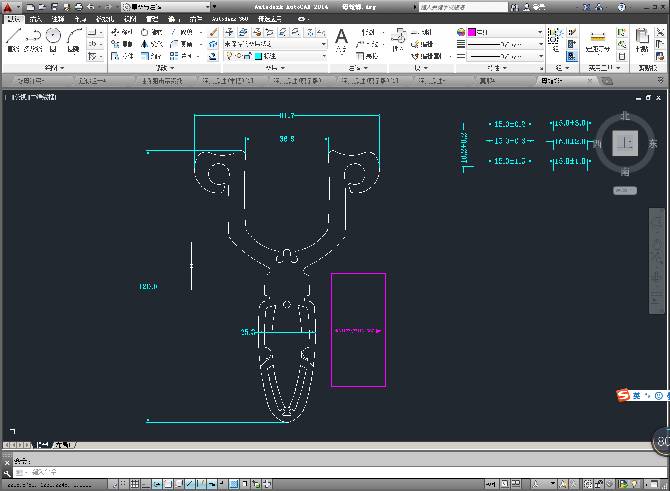Click the Save icon in quick access toolbar

point(54,7)
